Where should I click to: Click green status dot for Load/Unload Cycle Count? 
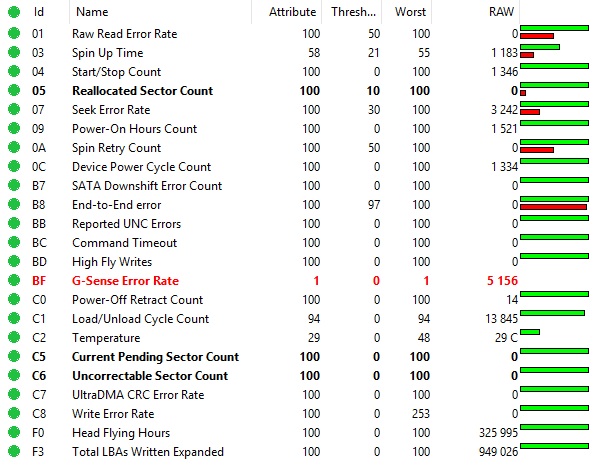[14, 318]
